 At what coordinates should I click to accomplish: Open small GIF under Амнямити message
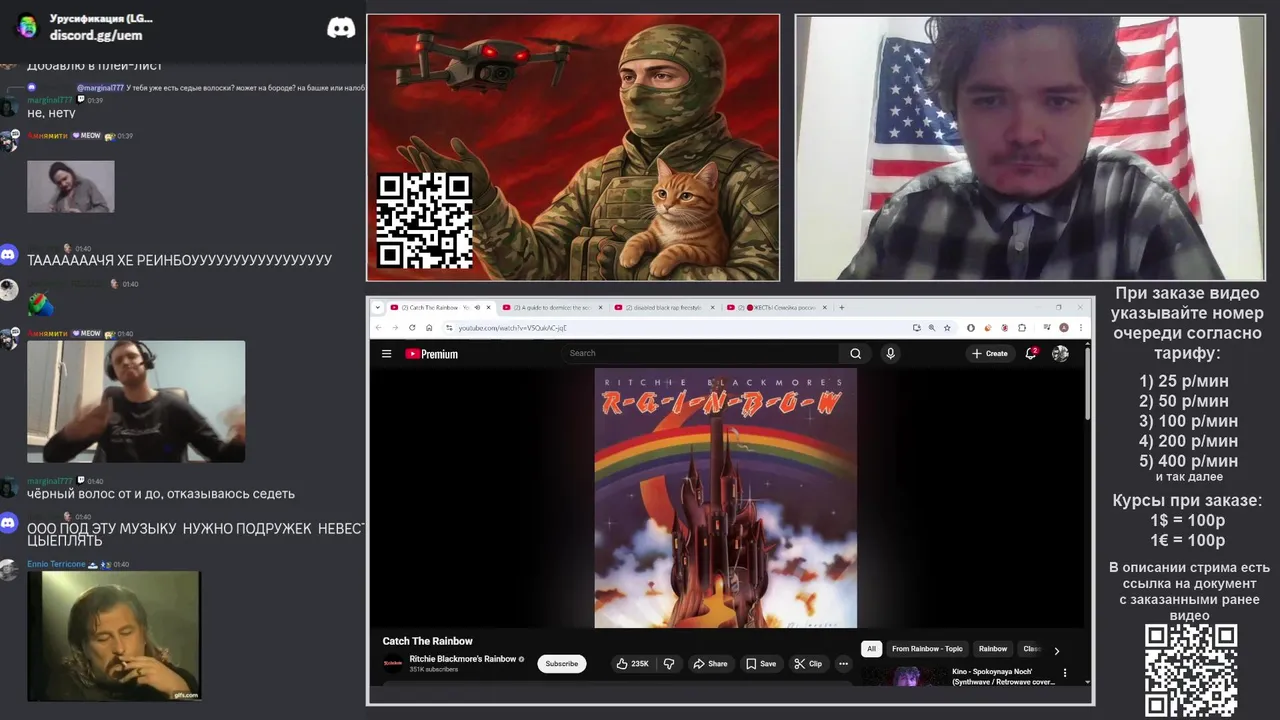tap(71, 186)
